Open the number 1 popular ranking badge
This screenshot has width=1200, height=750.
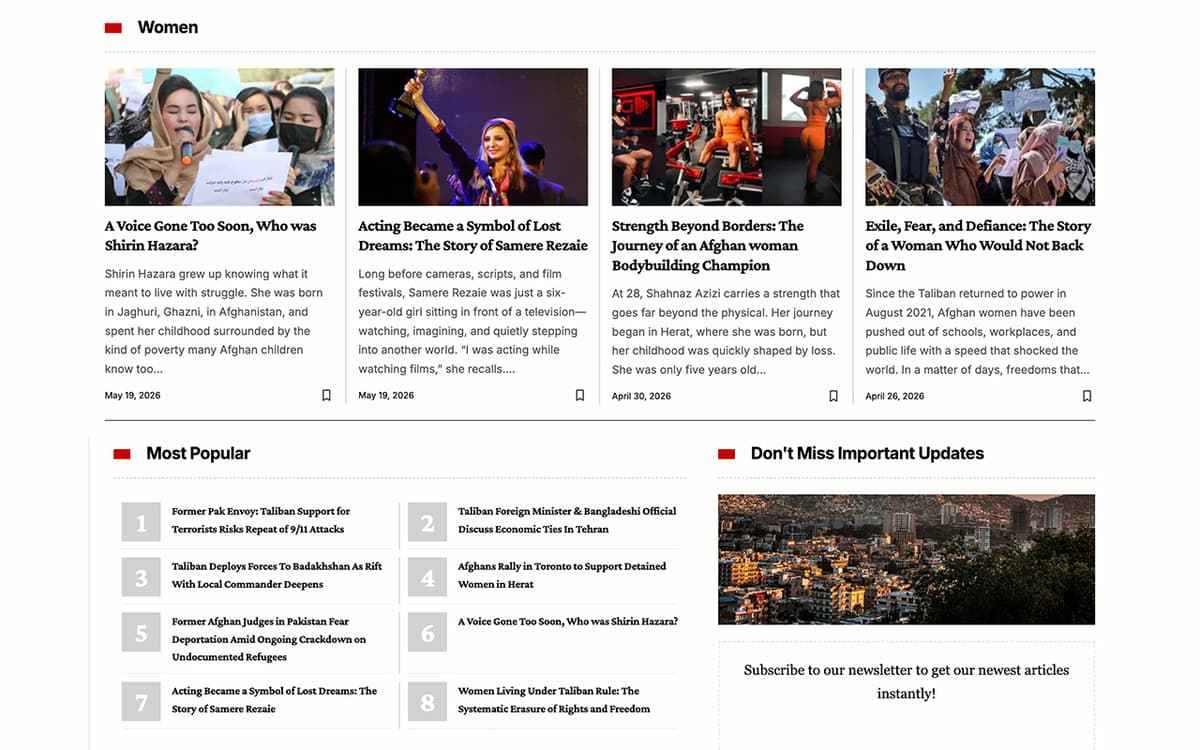141,522
